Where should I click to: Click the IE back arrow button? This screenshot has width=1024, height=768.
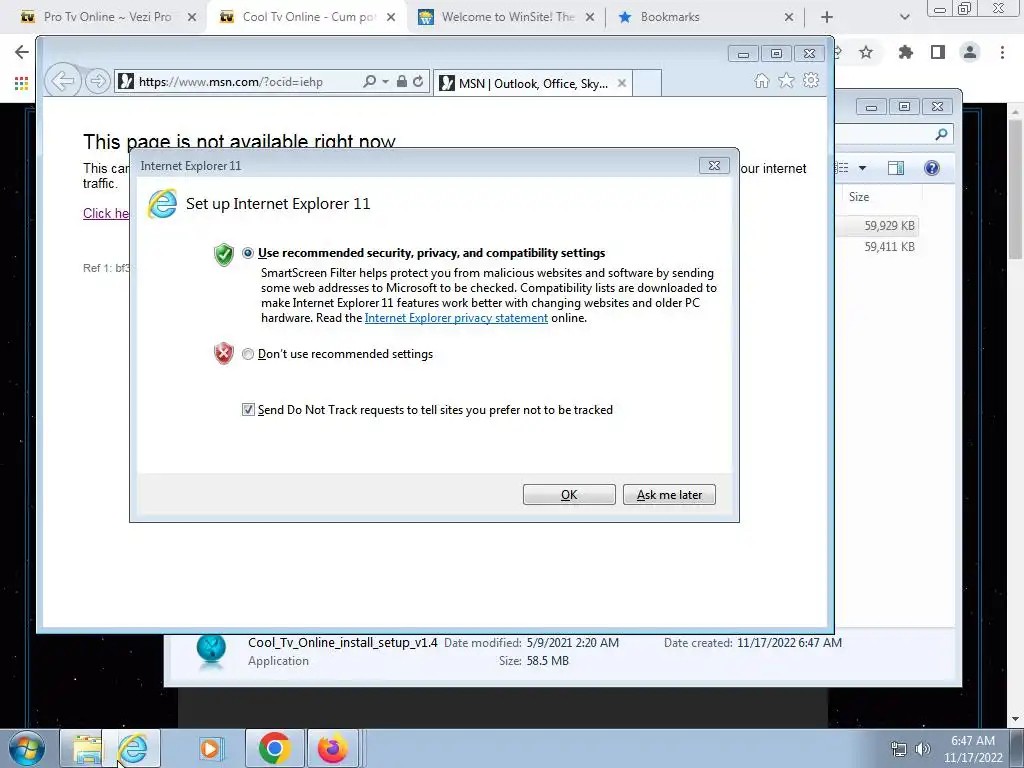(x=63, y=82)
